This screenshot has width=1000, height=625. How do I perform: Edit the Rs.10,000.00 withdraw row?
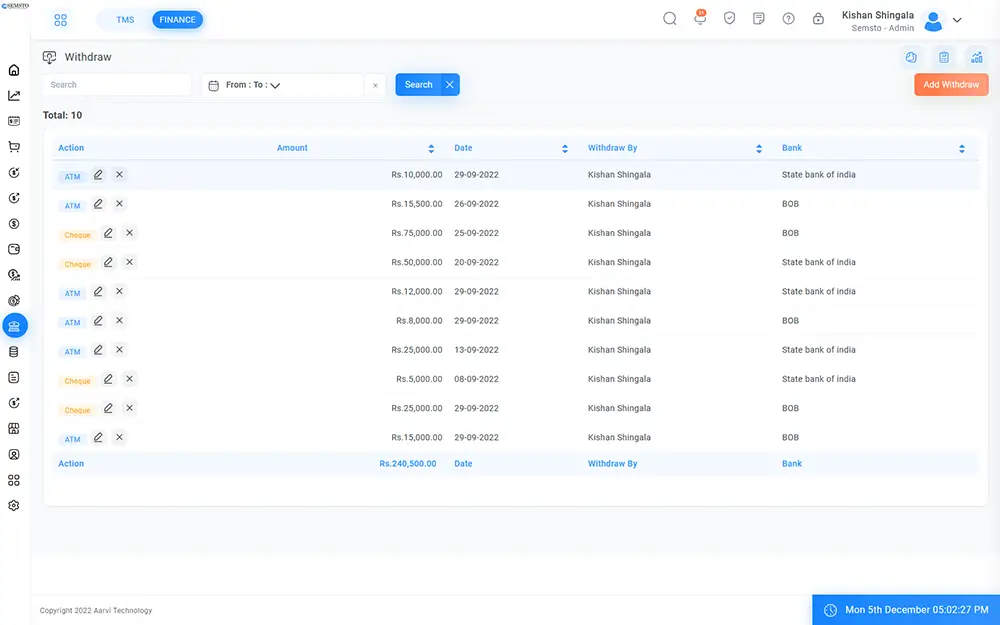click(x=98, y=175)
